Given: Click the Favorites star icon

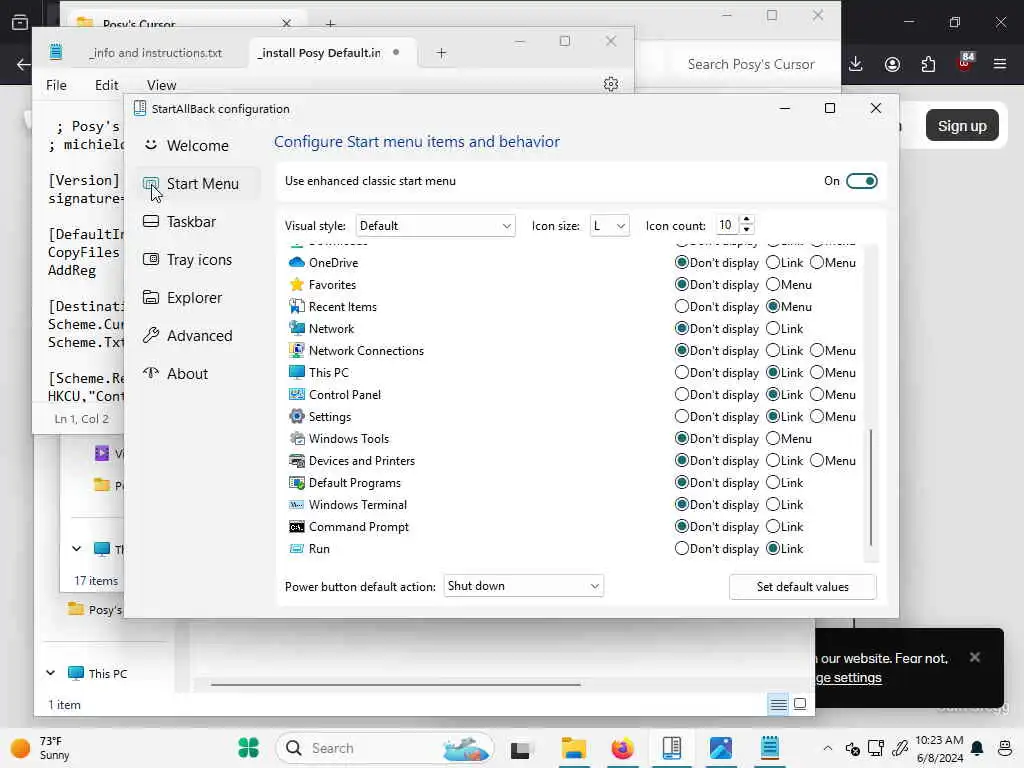Looking at the screenshot, I should click(296, 285).
